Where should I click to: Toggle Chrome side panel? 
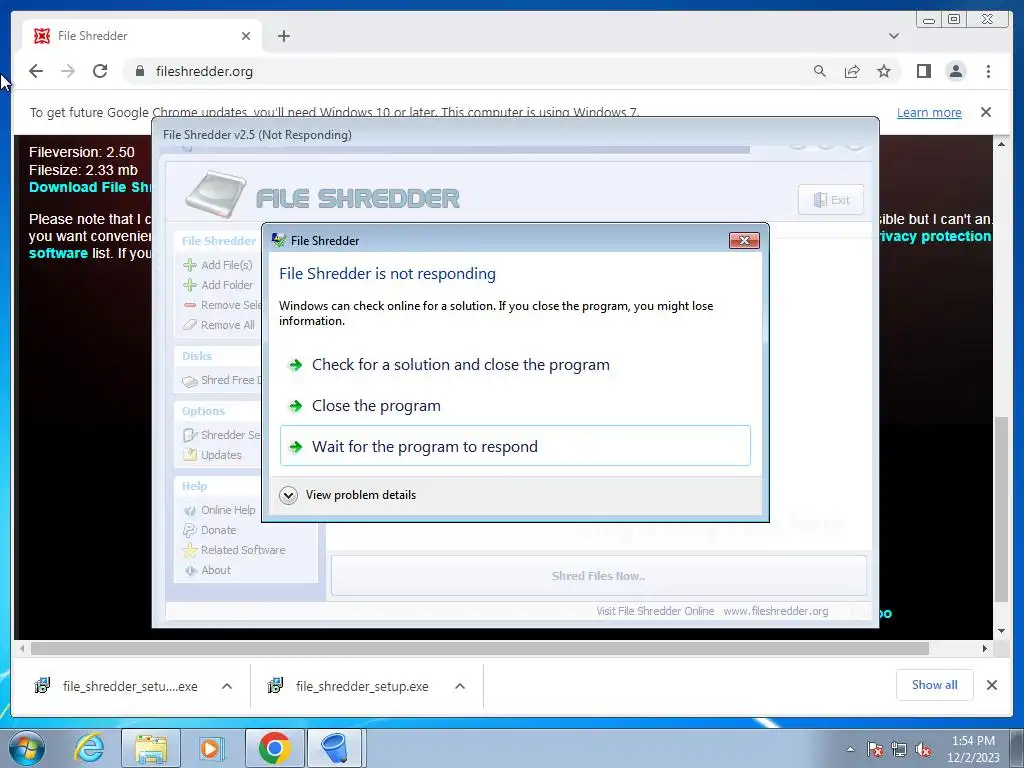(x=923, y=71)
